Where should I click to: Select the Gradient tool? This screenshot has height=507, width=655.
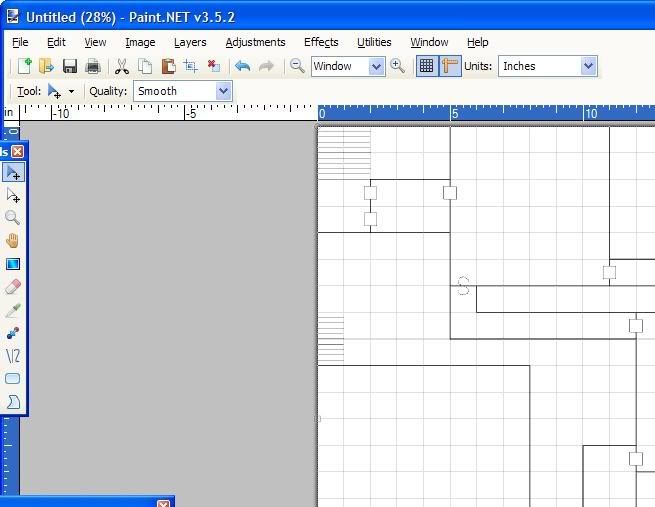pos(13,264)
